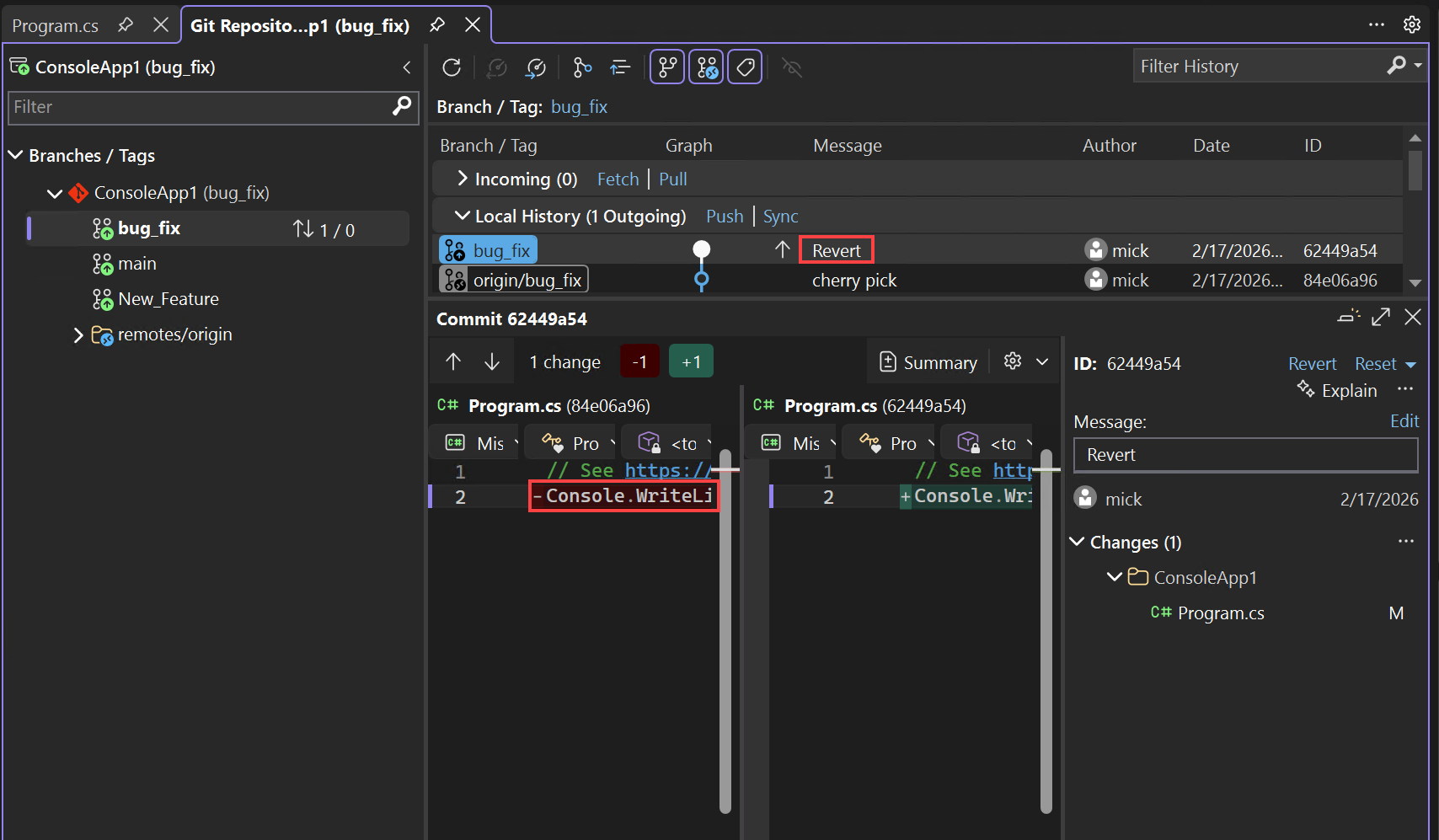
Task: Collapse the Local History section
Action: (461, 216)
